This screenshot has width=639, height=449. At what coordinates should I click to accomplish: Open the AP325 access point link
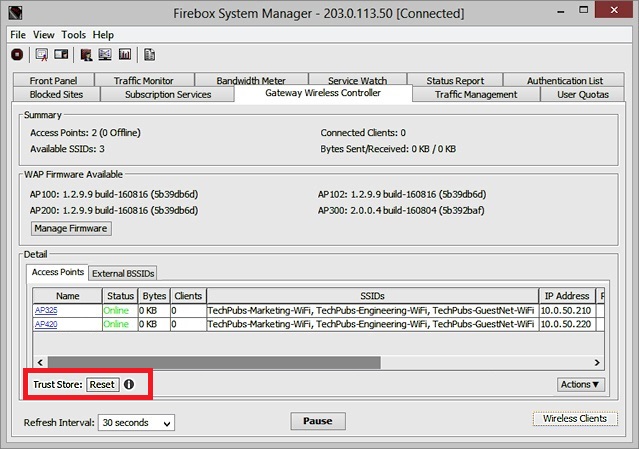click(x=46, y=310)
